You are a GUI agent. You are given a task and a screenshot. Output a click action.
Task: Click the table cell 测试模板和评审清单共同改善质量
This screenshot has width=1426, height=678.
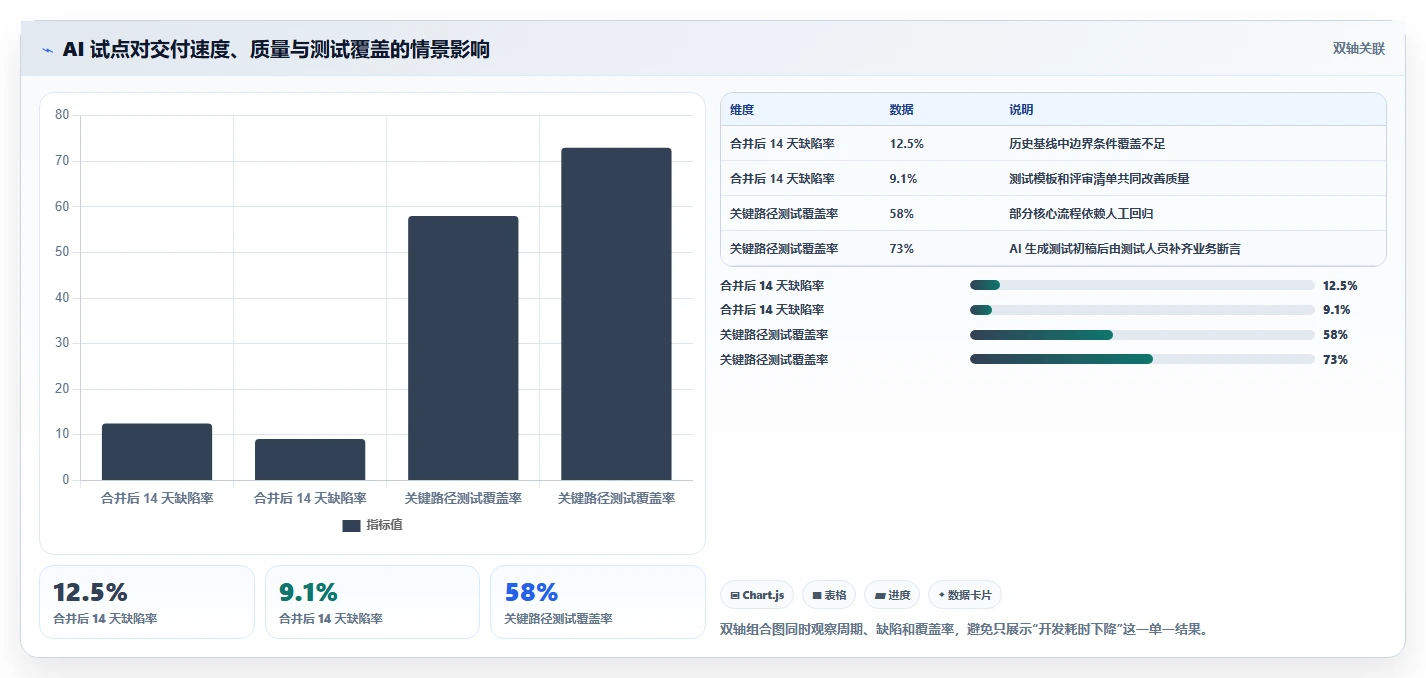pyautogui.click(x=1099, y=179)
